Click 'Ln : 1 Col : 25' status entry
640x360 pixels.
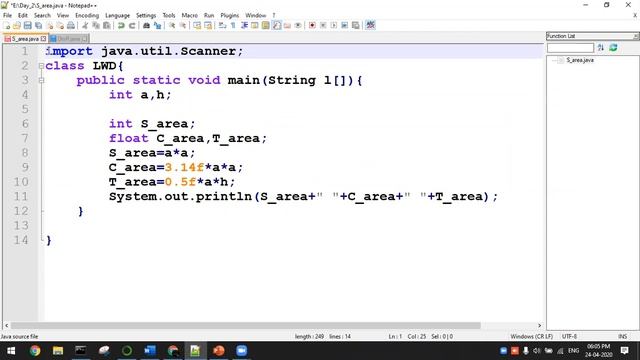[407, 336]
